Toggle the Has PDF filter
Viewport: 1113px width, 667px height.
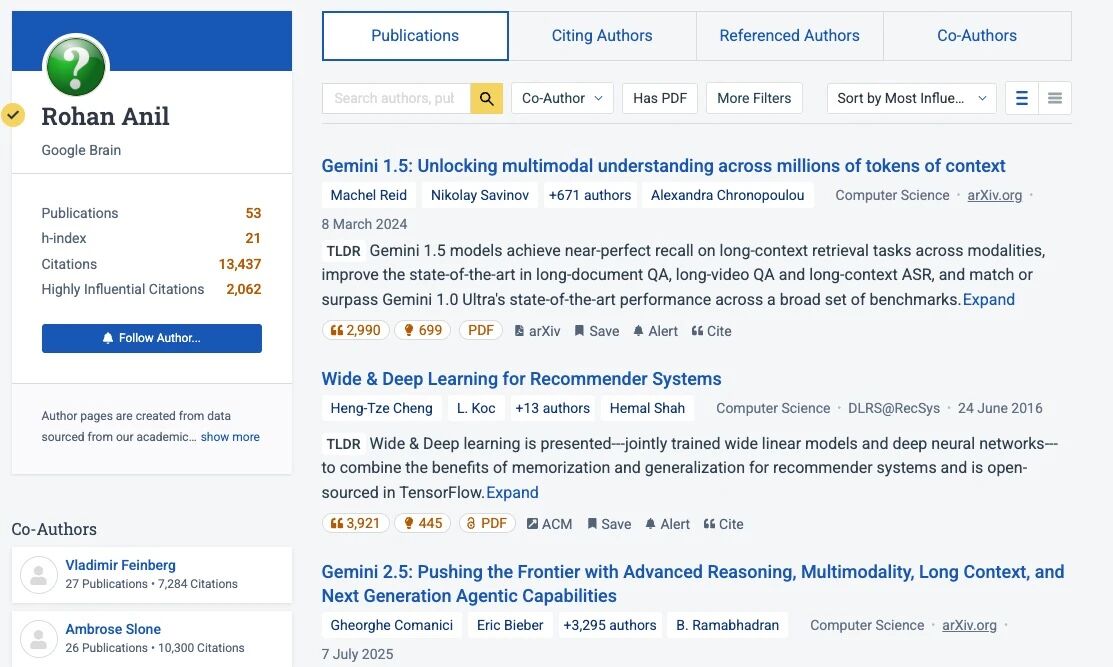(x=660, y=98)
